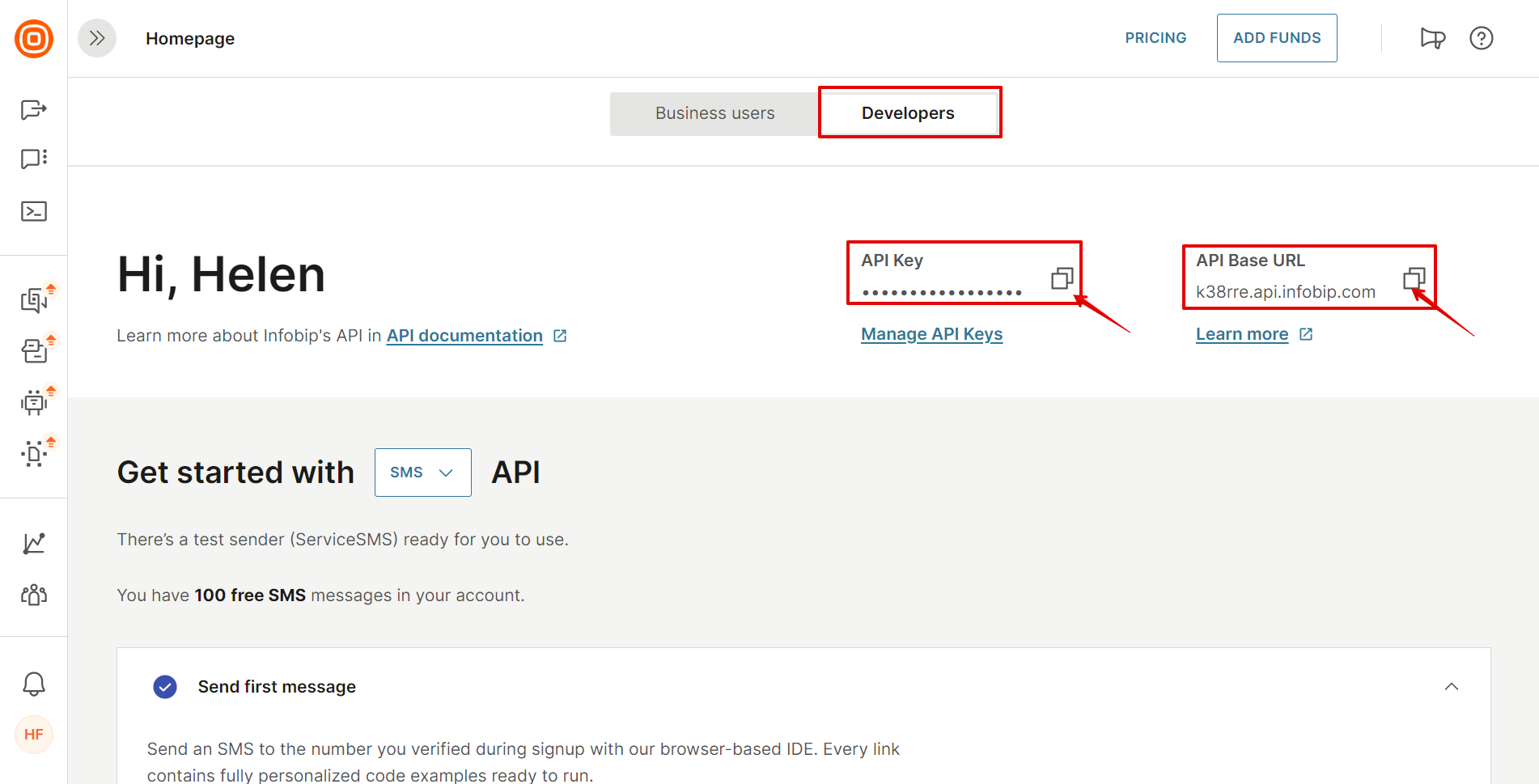
Task: Open the Moments devices icon in sidebar
Action: (x=34, y=300)
